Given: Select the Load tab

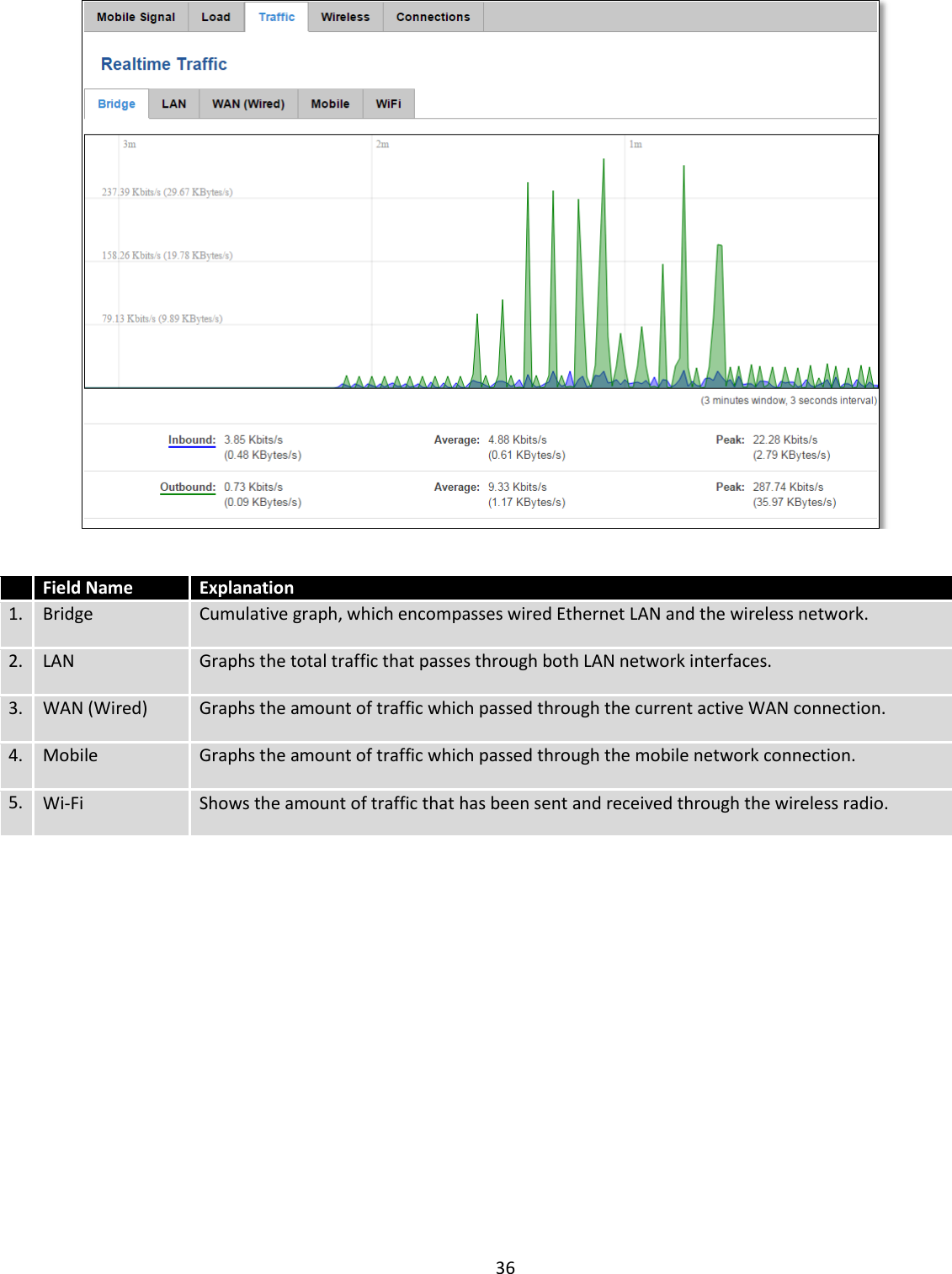Looking at the screenshot, I should (215, 16).
